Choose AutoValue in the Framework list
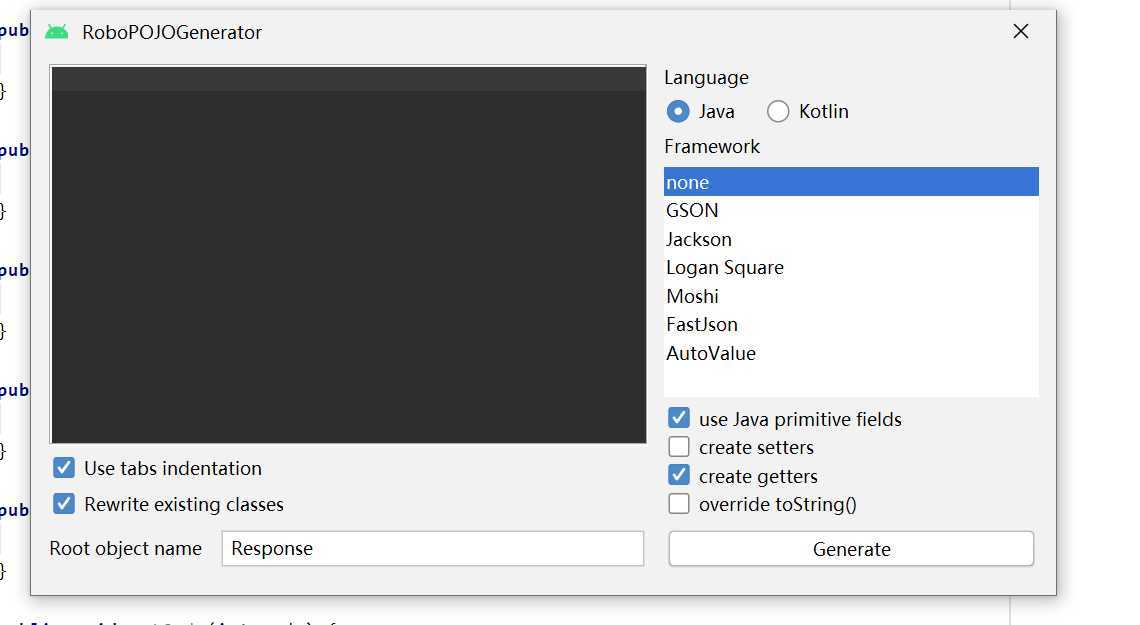The image size is (1140, 625). [851, 353]
